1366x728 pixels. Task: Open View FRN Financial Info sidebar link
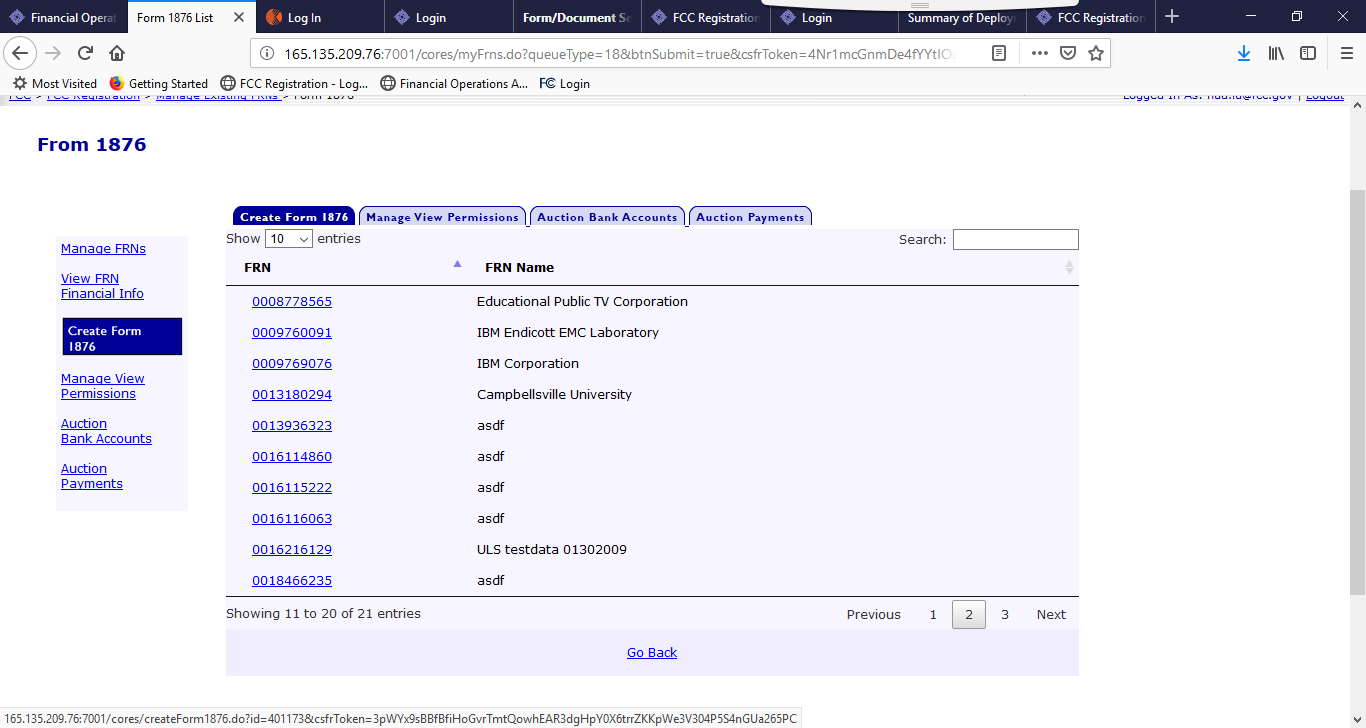point(102,286)
